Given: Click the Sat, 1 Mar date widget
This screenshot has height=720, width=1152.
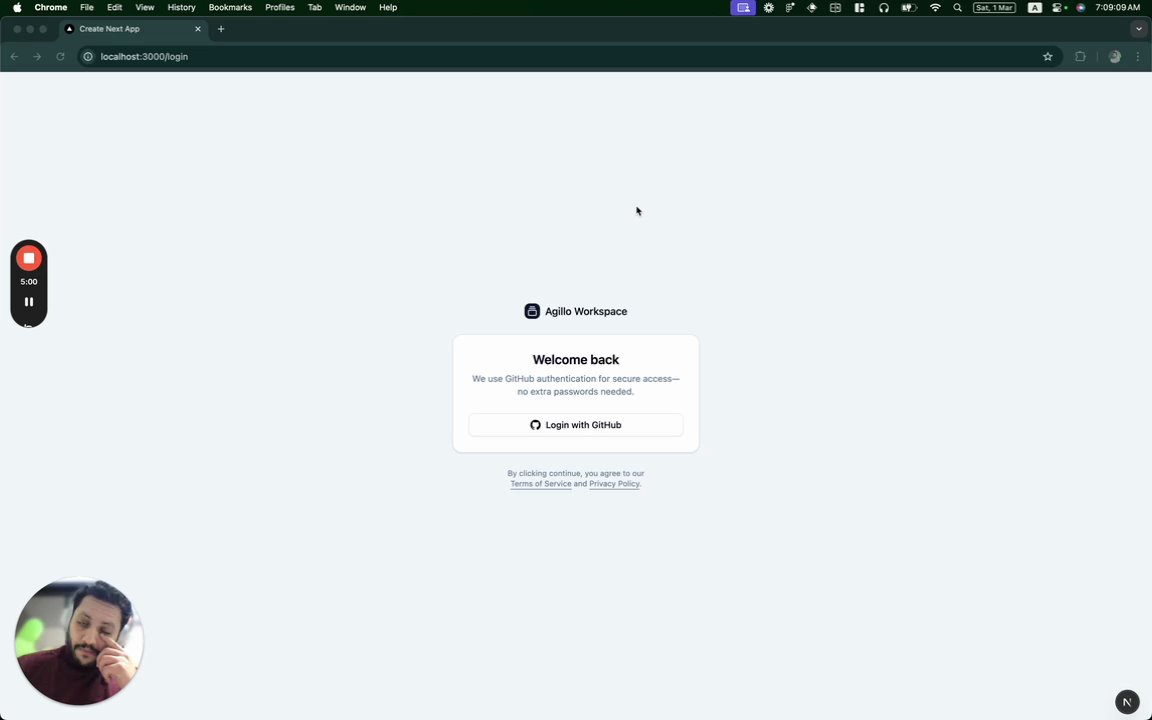Looking at the screenshot, I should pyautogui.click(x=994, y=7).
